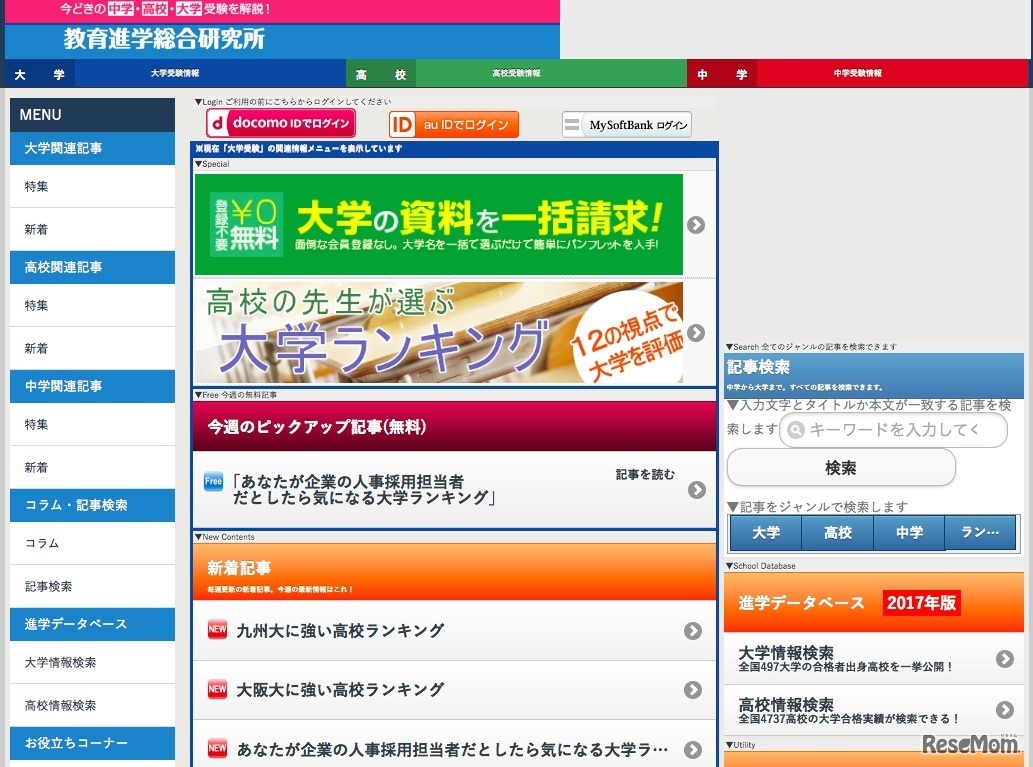The width and height of the screenshot is (1033, 767).
Task: Click the 2017年版 red label
Action: (921, 602)
